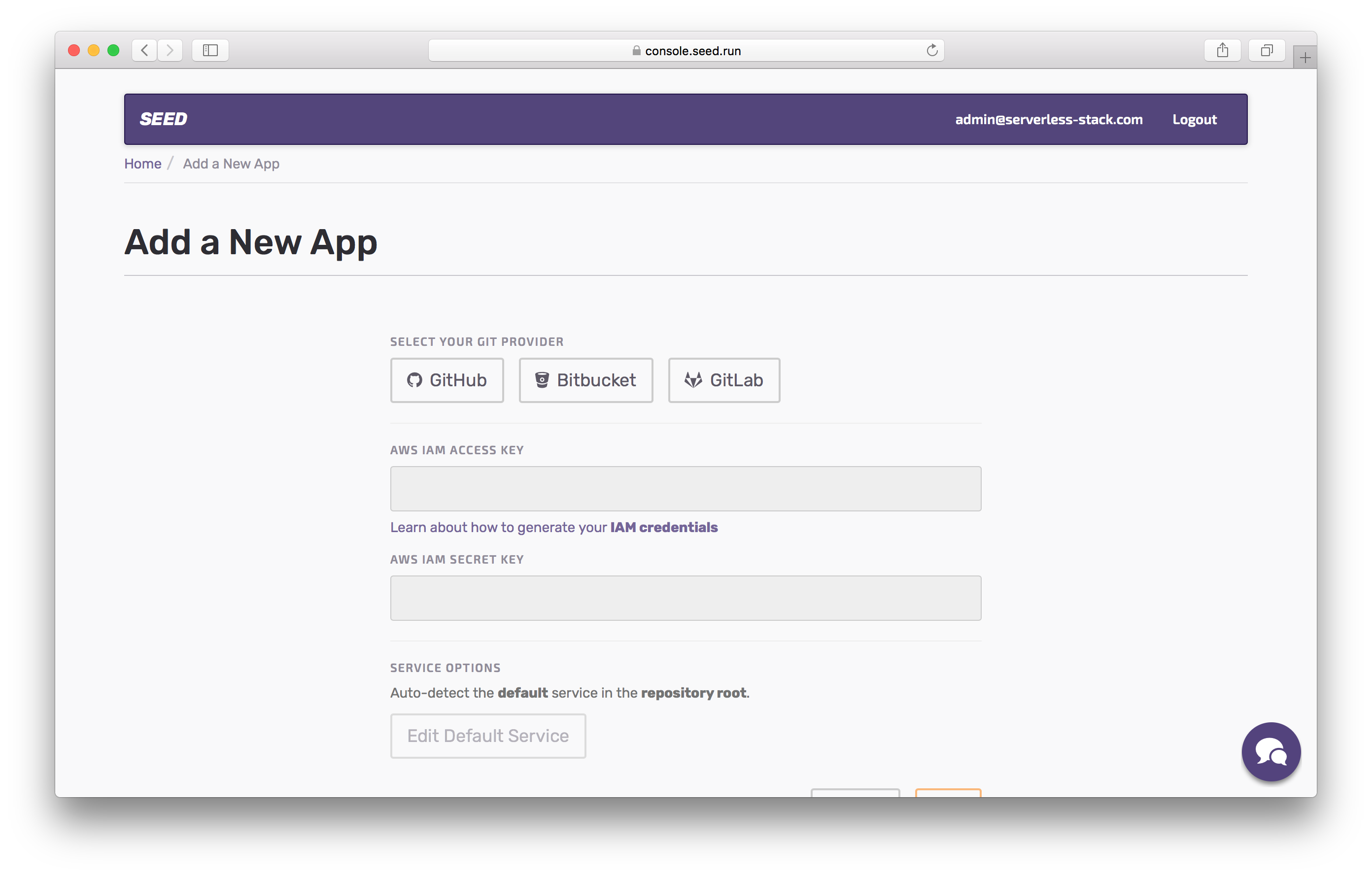Click the SEED logo
This screenshot has height=876, width=1372.
tap(164, 119)
